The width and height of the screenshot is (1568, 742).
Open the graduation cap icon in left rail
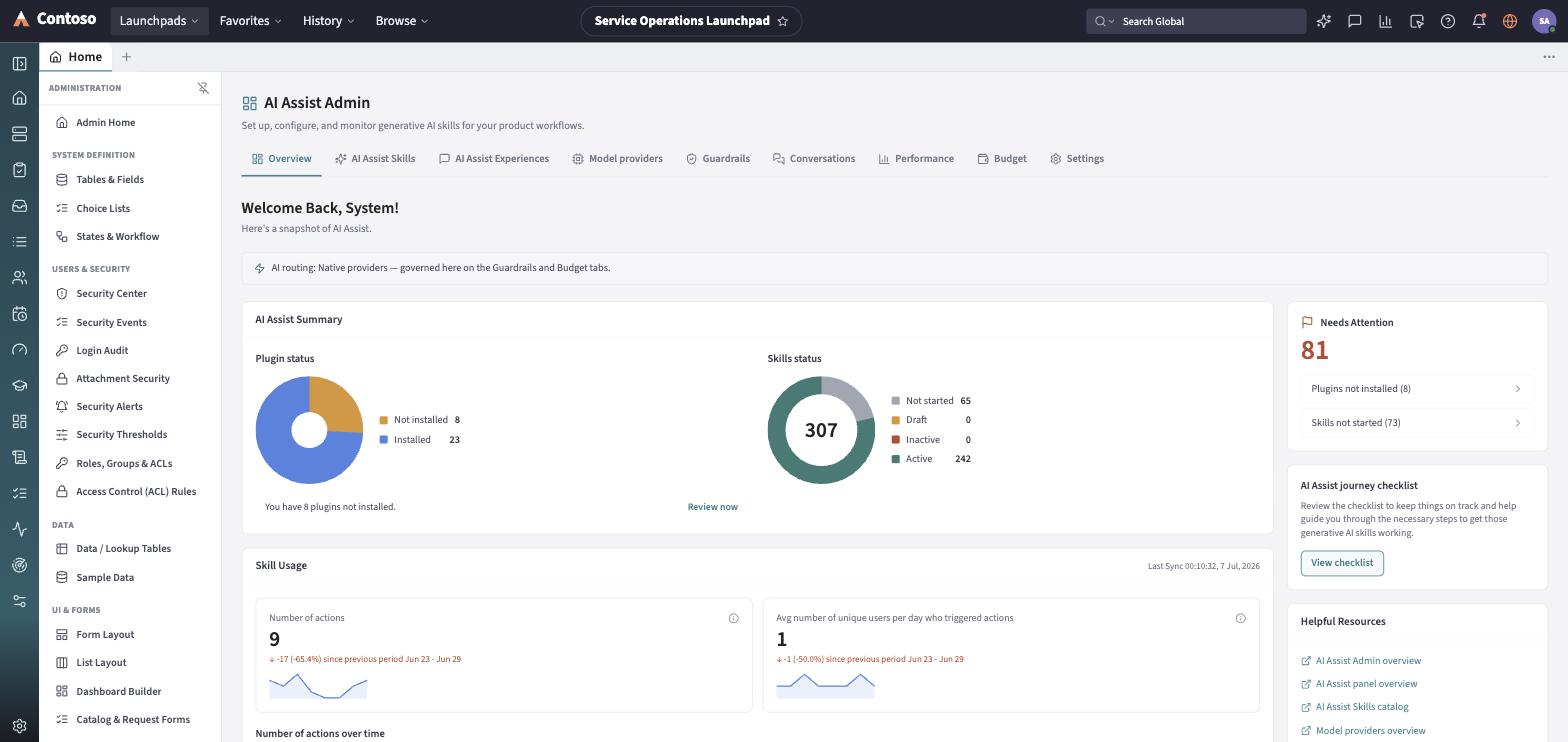tap(19, 386)
